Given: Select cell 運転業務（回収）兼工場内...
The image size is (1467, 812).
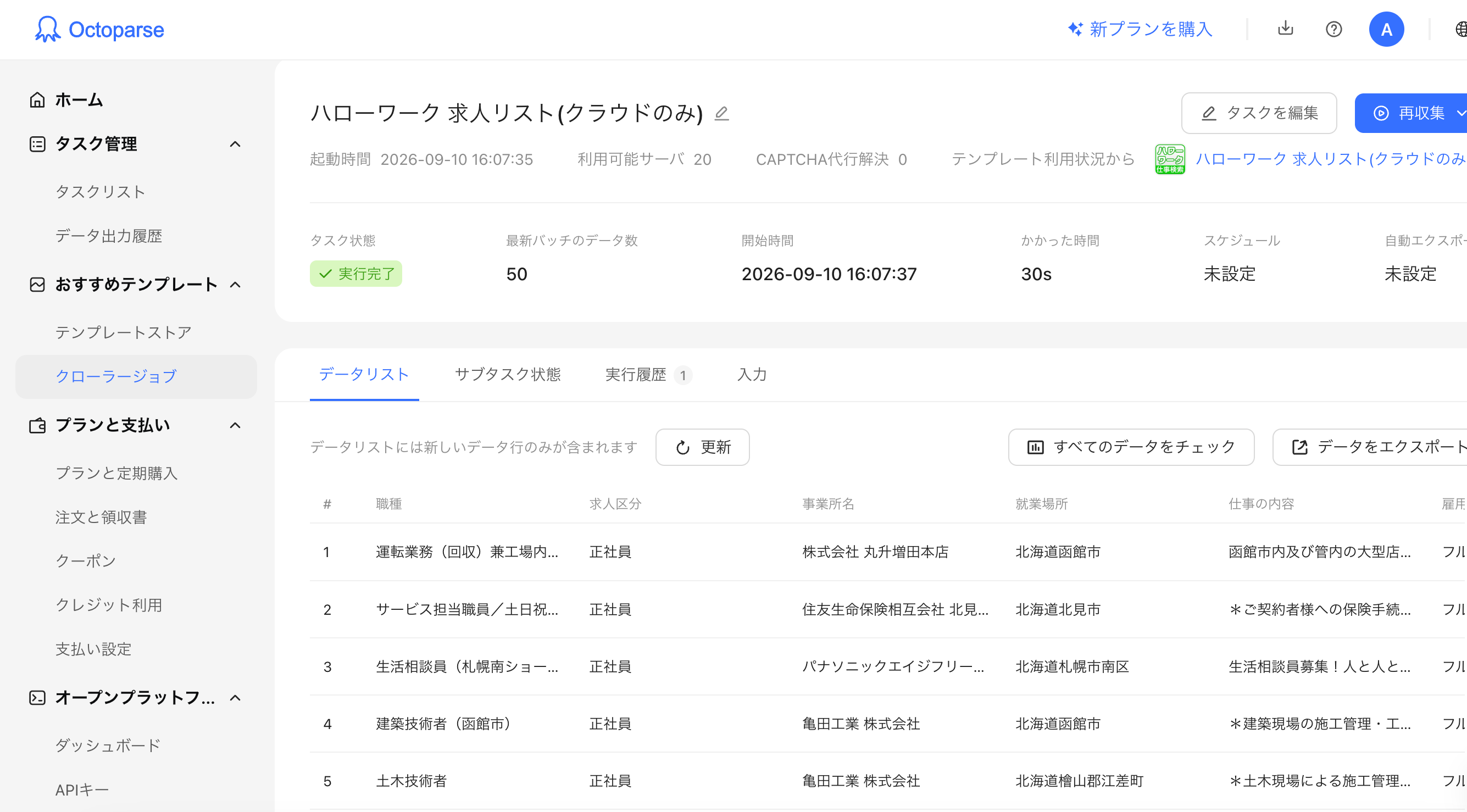Looking at the screenshot, I should [x=467, y=551].
